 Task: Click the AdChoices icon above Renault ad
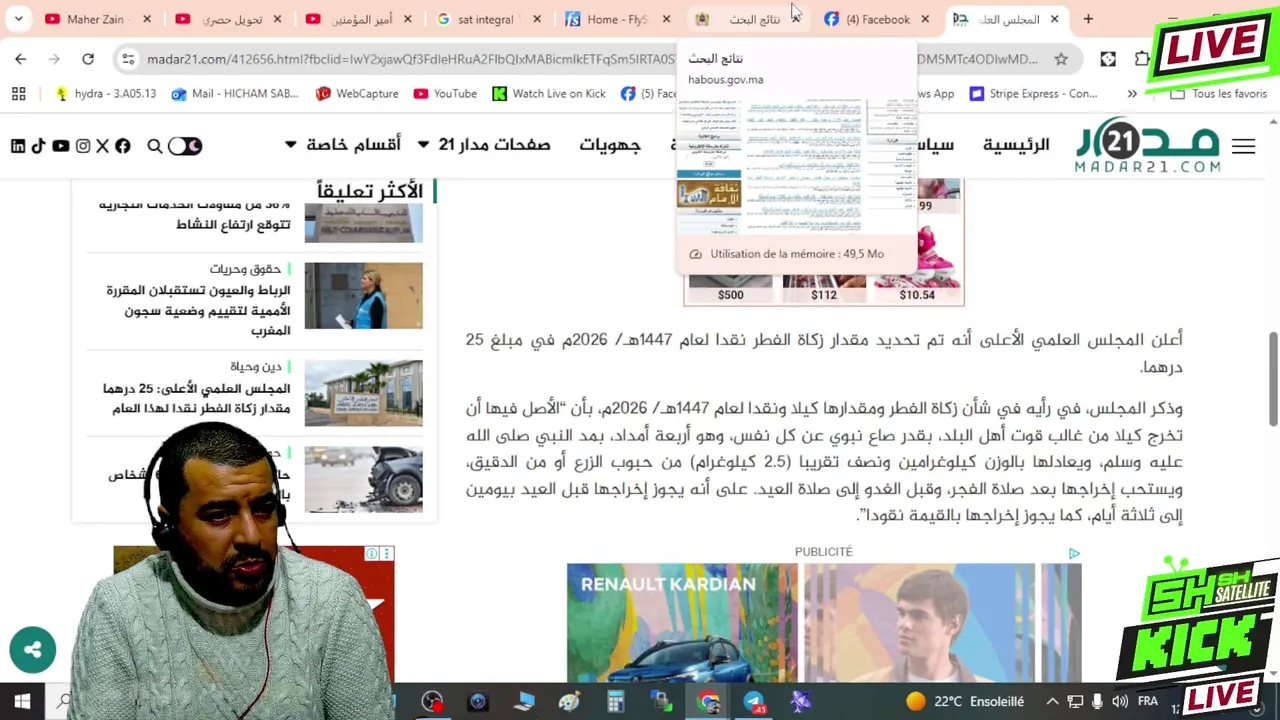click(x=1074, y=553)
